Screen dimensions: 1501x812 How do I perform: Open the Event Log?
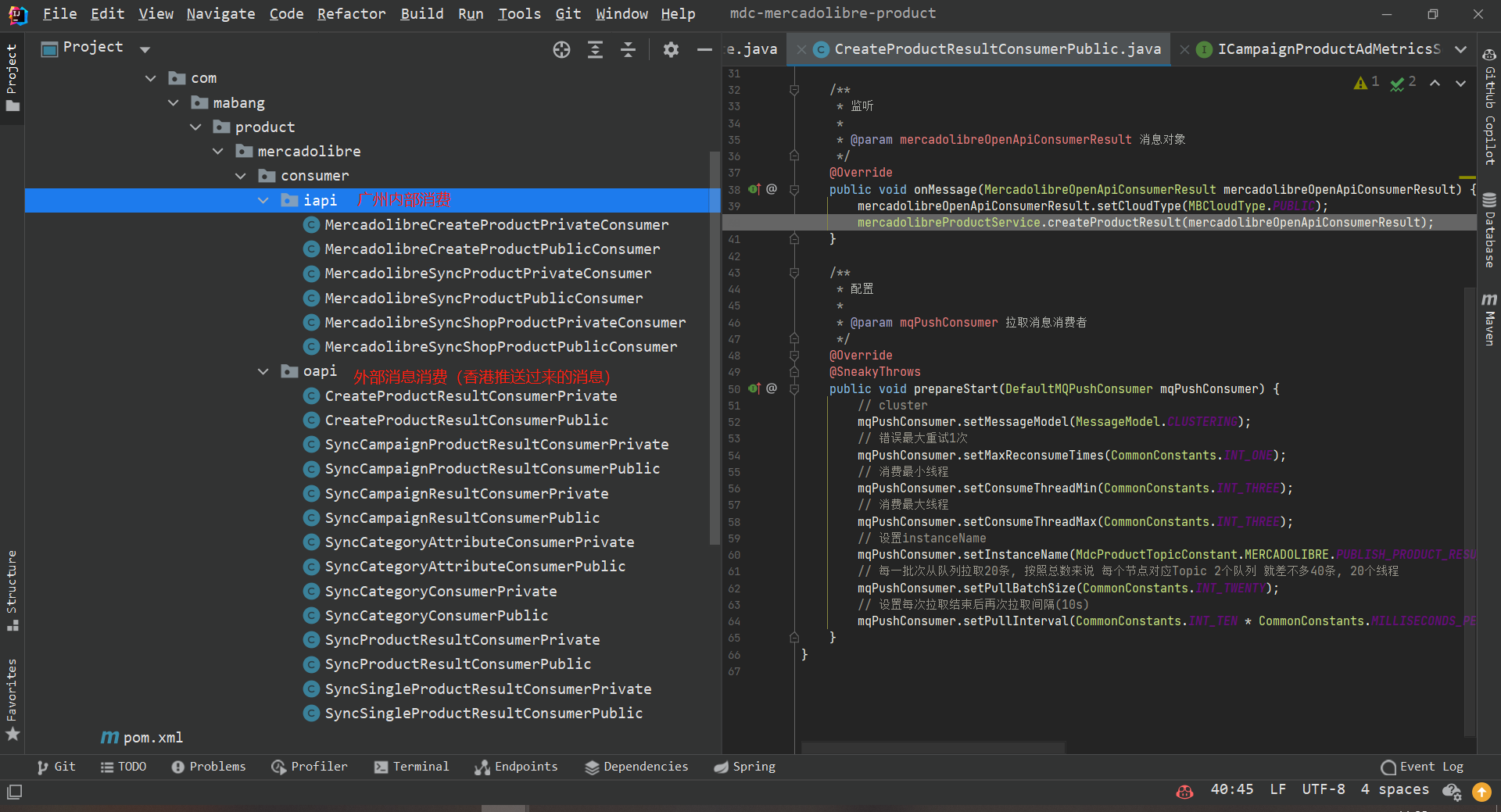1422,767
